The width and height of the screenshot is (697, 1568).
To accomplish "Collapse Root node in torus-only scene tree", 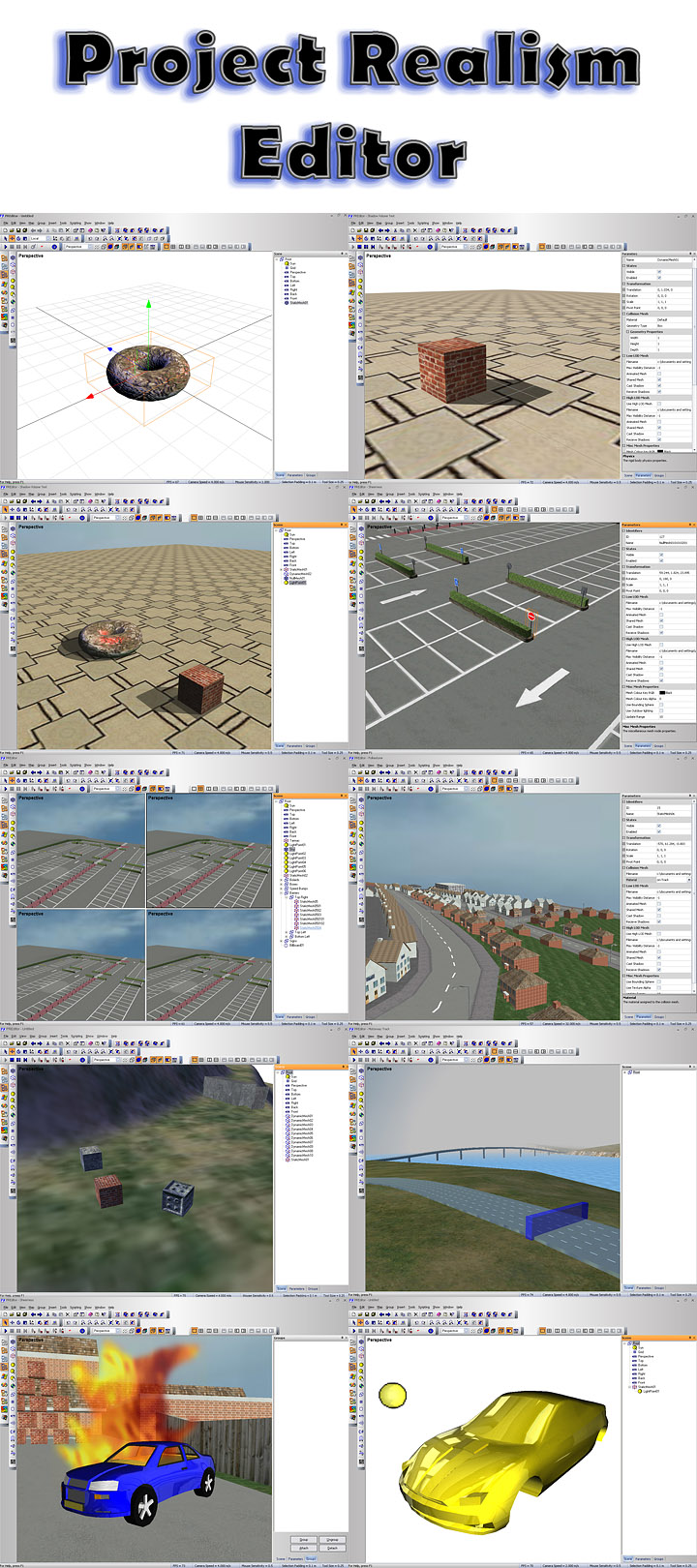I will [277, 259].
